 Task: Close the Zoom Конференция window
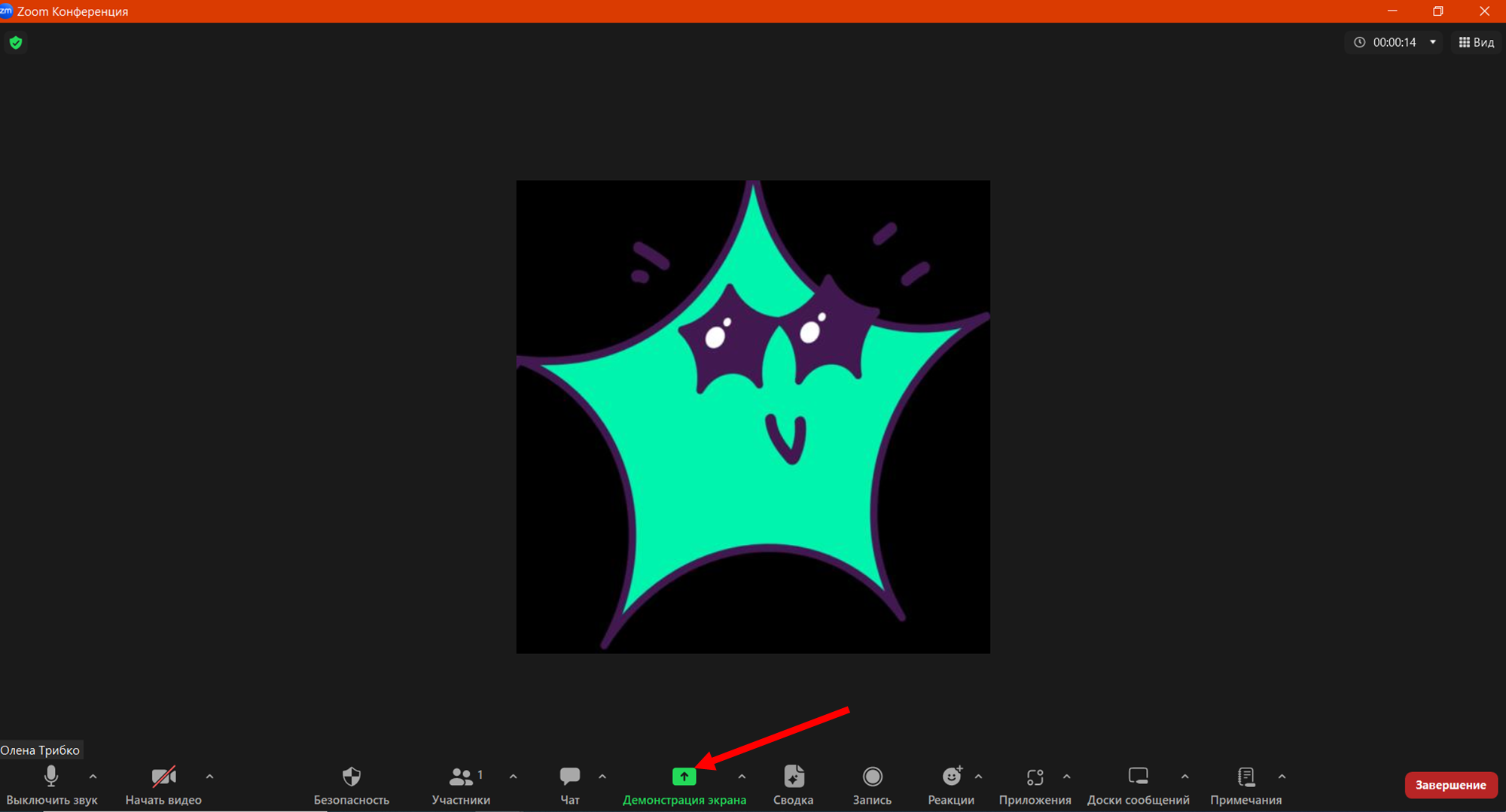tap(1484, 11)
